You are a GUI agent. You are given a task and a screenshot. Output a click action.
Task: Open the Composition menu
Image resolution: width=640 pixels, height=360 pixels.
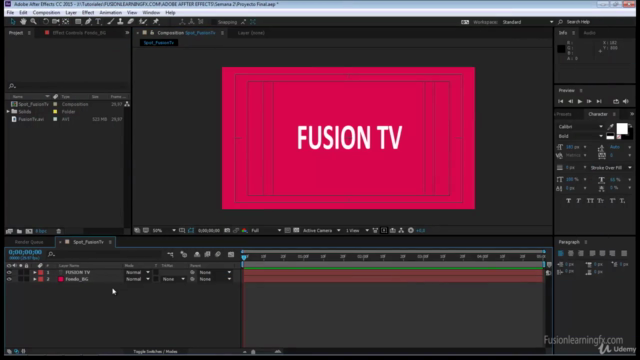coord(46,13)
